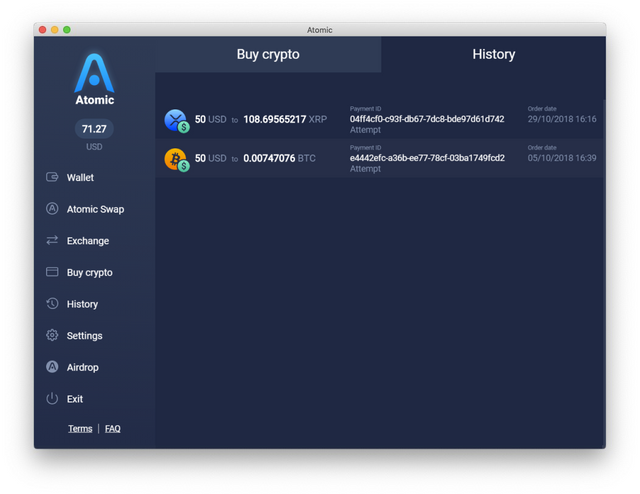Click payment ID 04ff4cf0-c93f-db67-7dc8-bde97d61d742
The image size is (640, 494).
click(x=427, y=119)
